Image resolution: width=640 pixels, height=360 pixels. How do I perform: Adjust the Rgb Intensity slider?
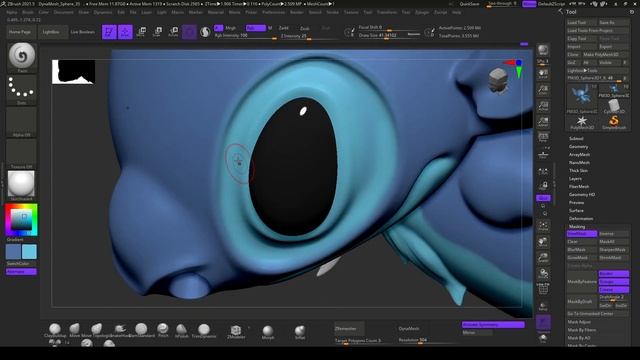click(x=245, y=36)
